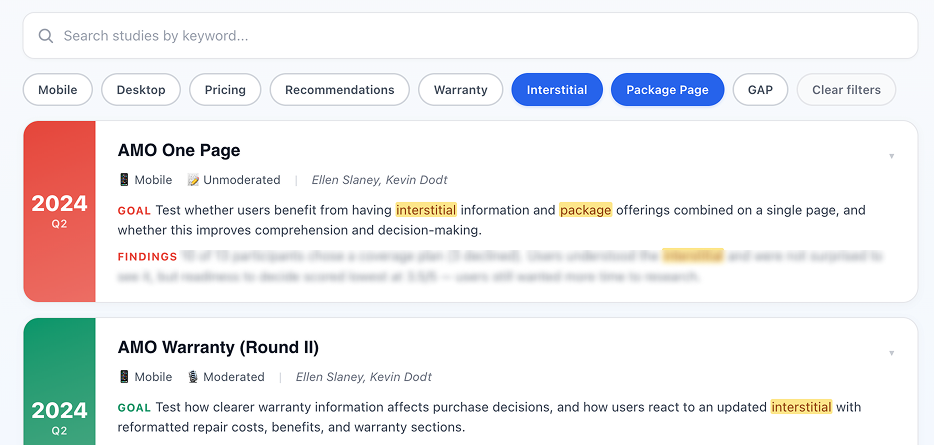Screen dimensions: 934x445
Task: Click the Unmoderated notepad icon
Action: tap(194, 180)
